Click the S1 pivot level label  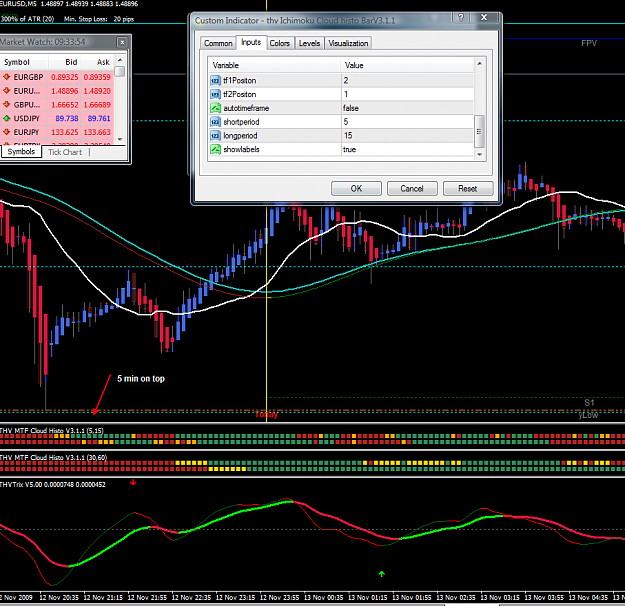point(589,403)
